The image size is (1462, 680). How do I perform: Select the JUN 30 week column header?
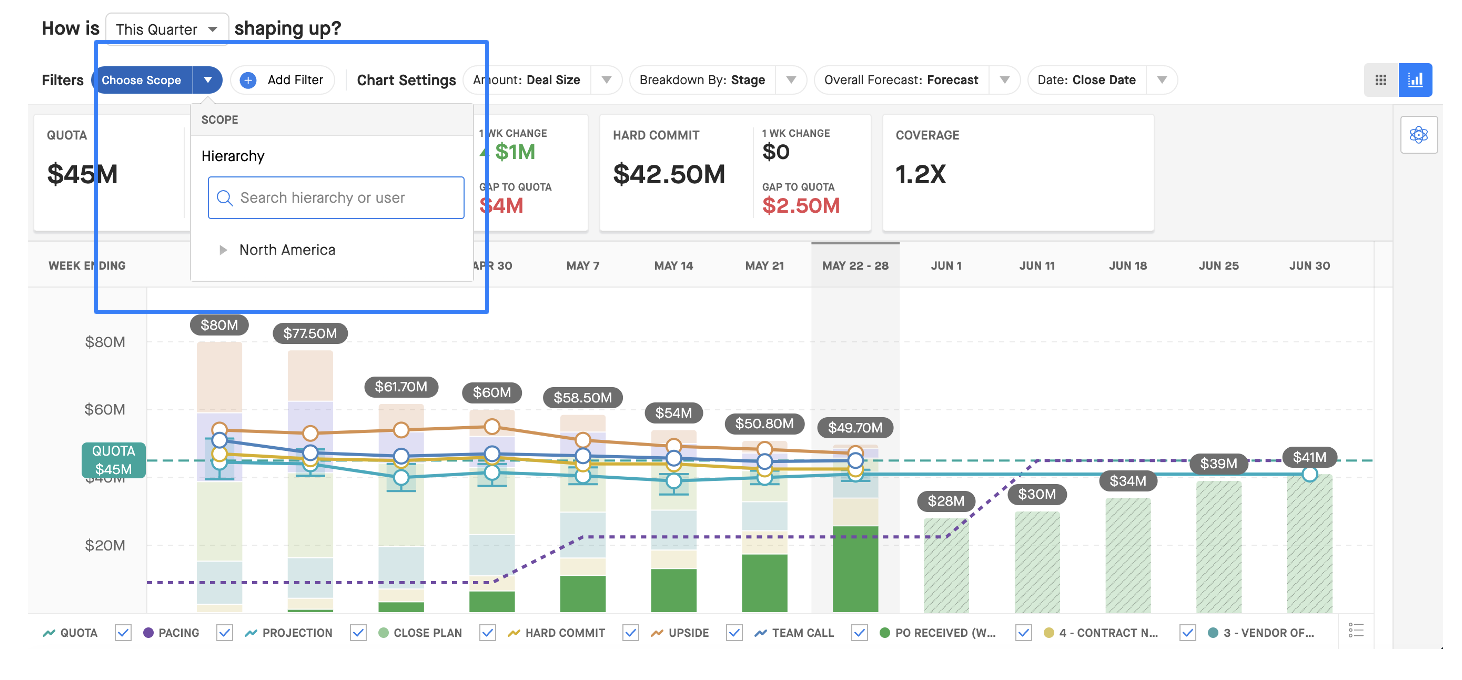1310,266
